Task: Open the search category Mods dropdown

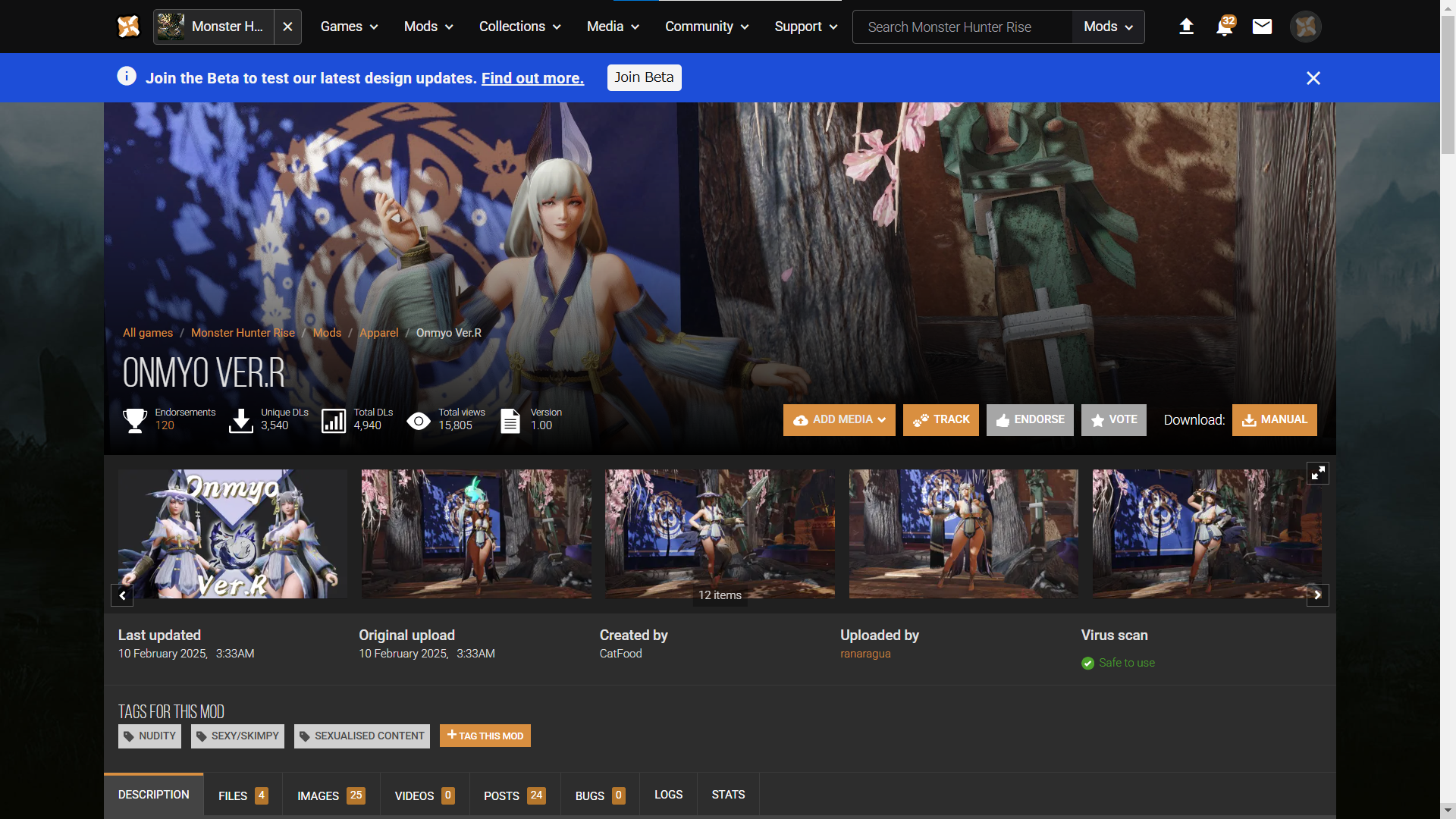Action: click(1108, 27)
